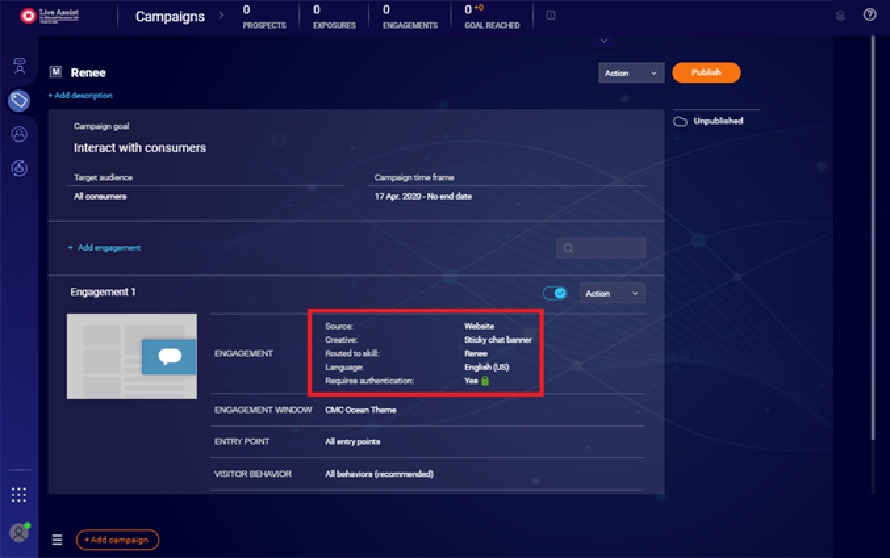Viewport: 890px width, 558px height.
Task: Open the apps grid launcher icon
Action: (19, 495)
